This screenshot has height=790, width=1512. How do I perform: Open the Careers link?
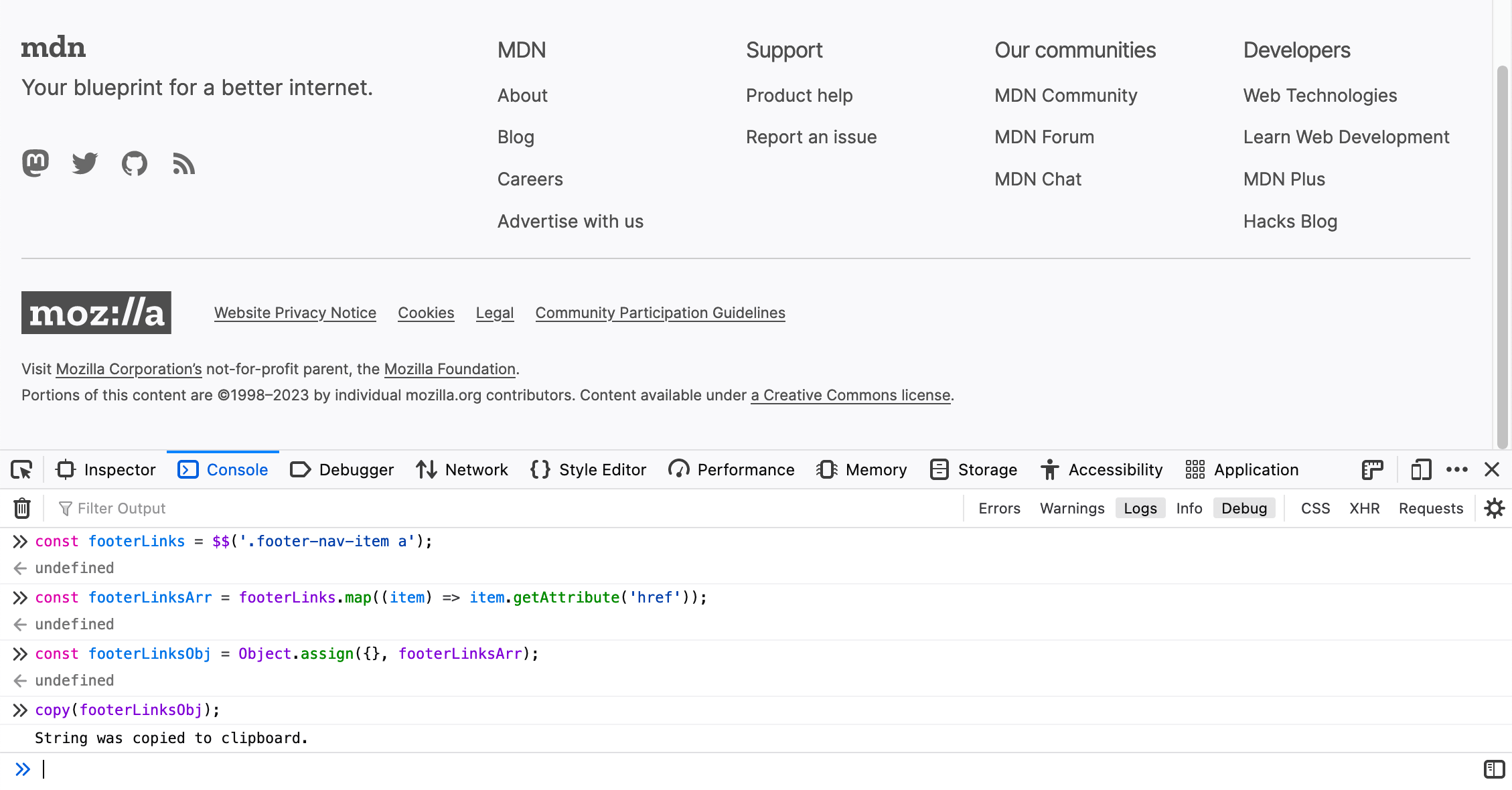[530, 179]
